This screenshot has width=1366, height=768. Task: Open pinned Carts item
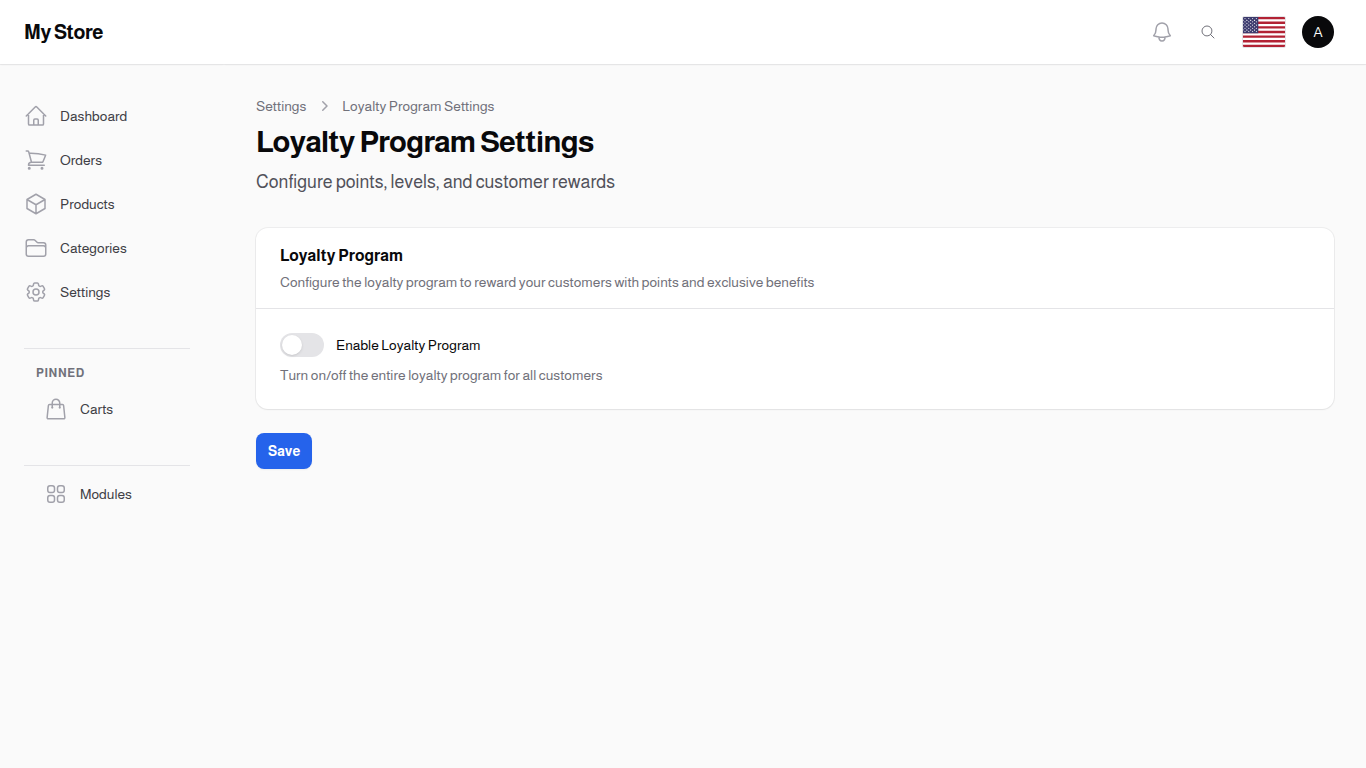[107, 409]
